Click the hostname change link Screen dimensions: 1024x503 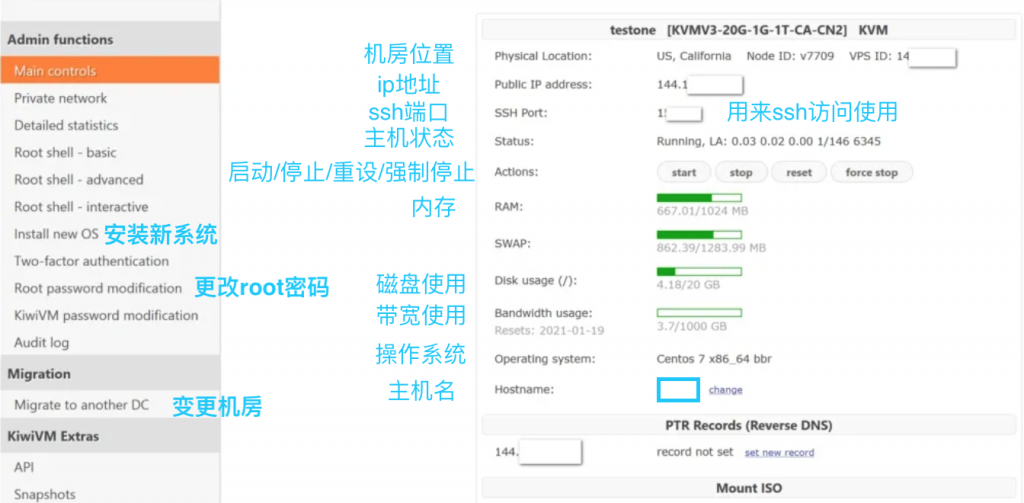tap(725, 390)
